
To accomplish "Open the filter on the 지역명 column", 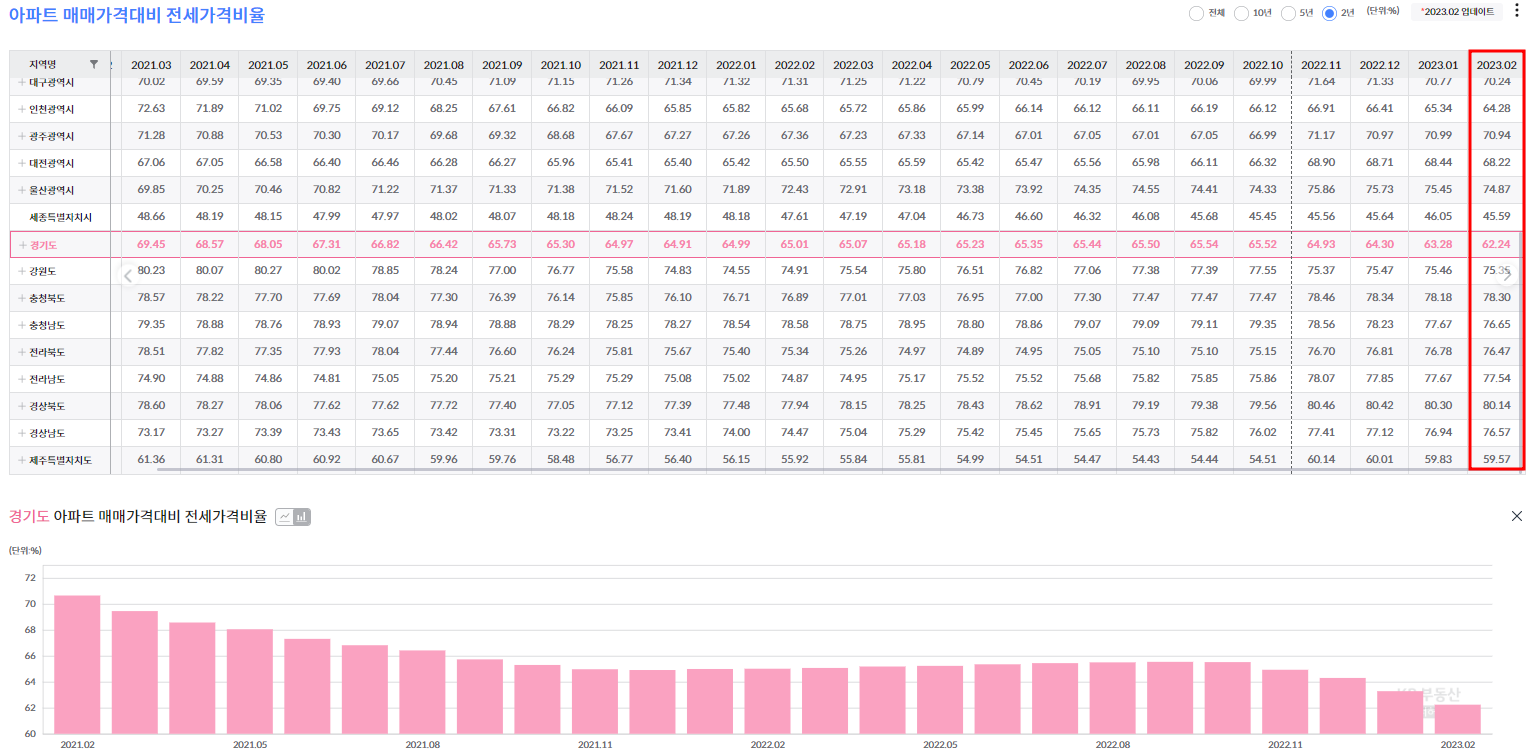I will (x=94, y=64).
